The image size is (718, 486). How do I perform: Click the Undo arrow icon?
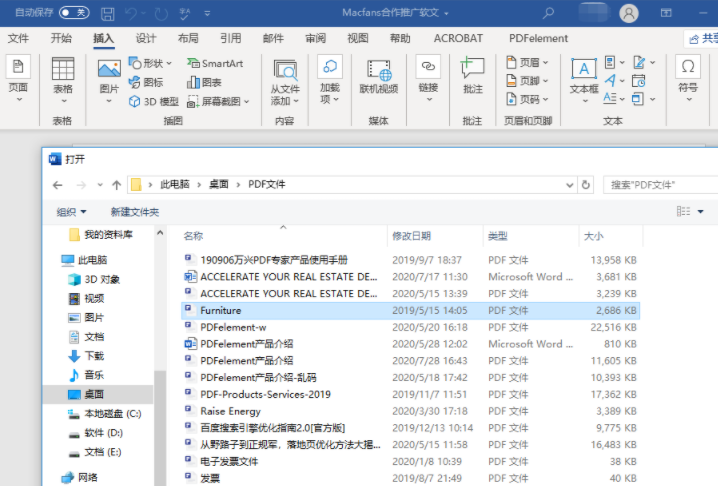tap(131, 13)
